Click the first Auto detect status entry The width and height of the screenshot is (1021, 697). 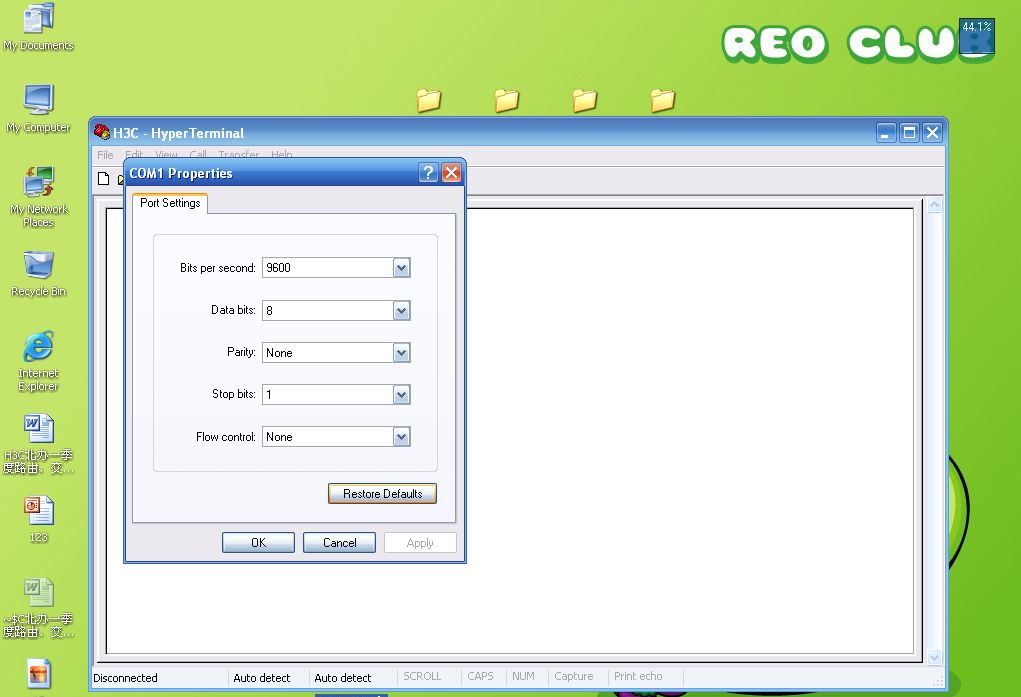(x=262, y=678)
